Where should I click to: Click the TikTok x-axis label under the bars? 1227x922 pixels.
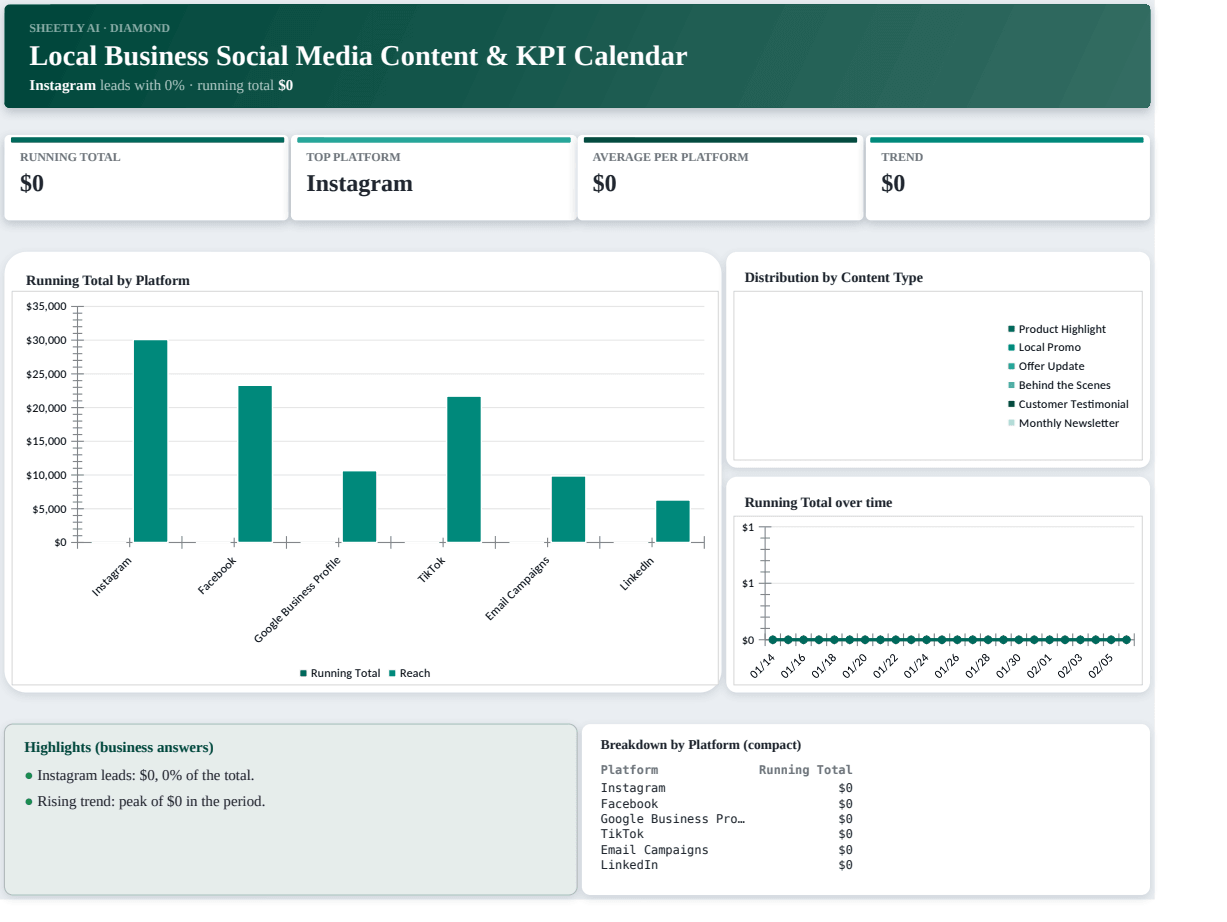(431, 570)
